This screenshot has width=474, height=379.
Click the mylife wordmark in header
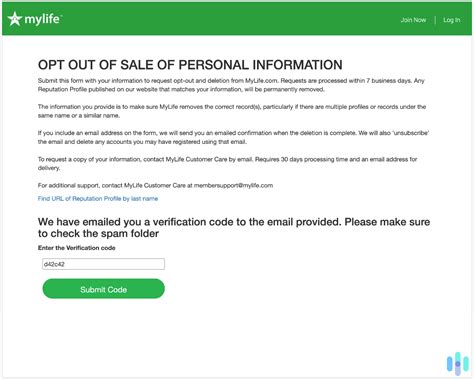43,19
